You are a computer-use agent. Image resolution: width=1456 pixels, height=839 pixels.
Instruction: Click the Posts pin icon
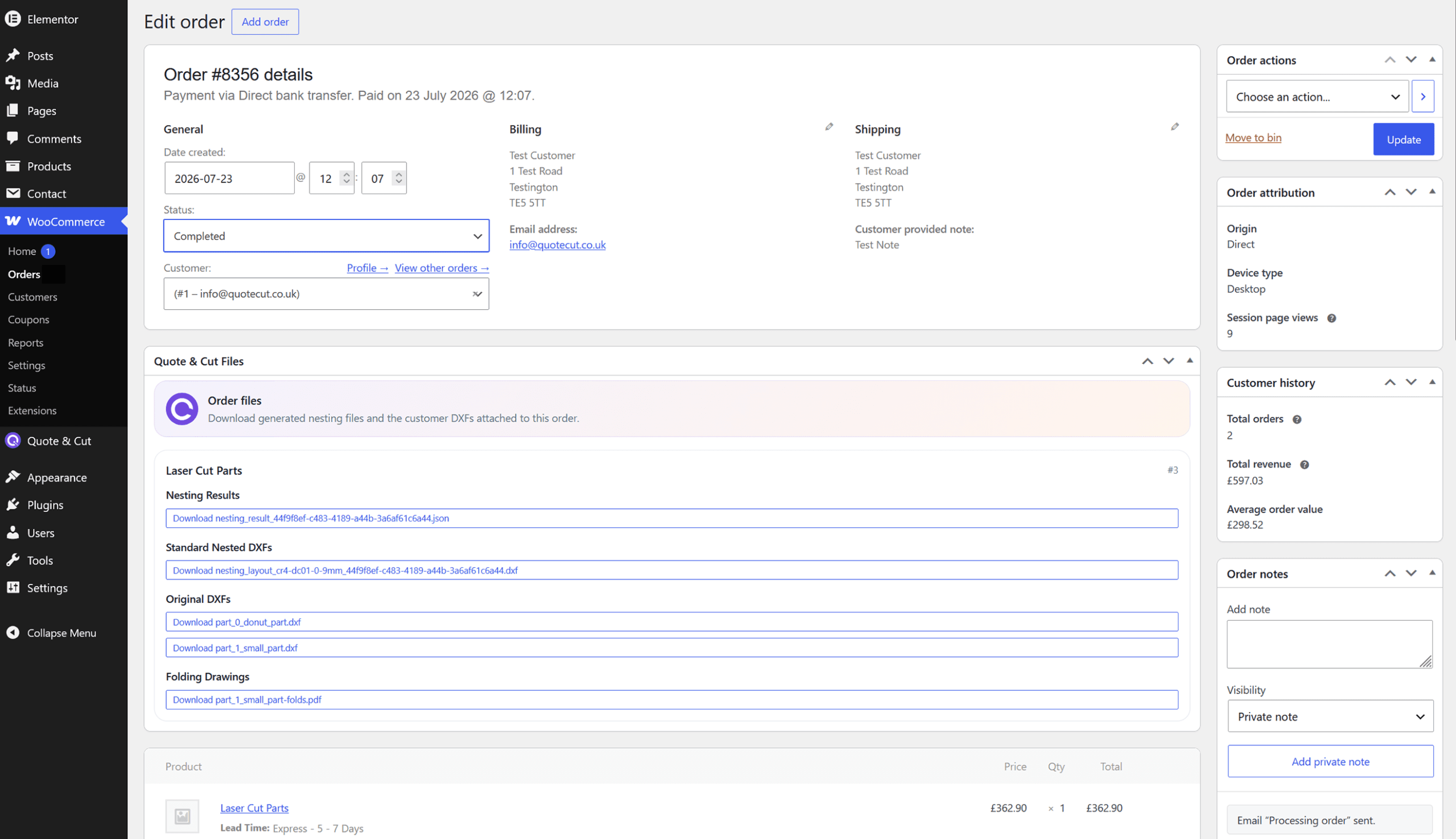click(13, 55)
